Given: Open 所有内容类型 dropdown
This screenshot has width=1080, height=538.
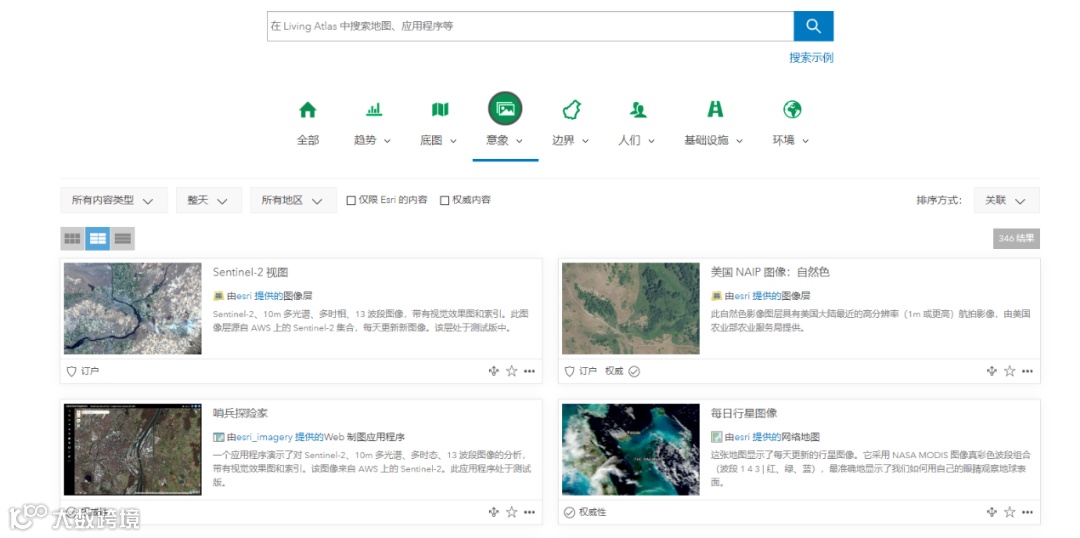Looking at the screenshot, I should coord(114,200).
